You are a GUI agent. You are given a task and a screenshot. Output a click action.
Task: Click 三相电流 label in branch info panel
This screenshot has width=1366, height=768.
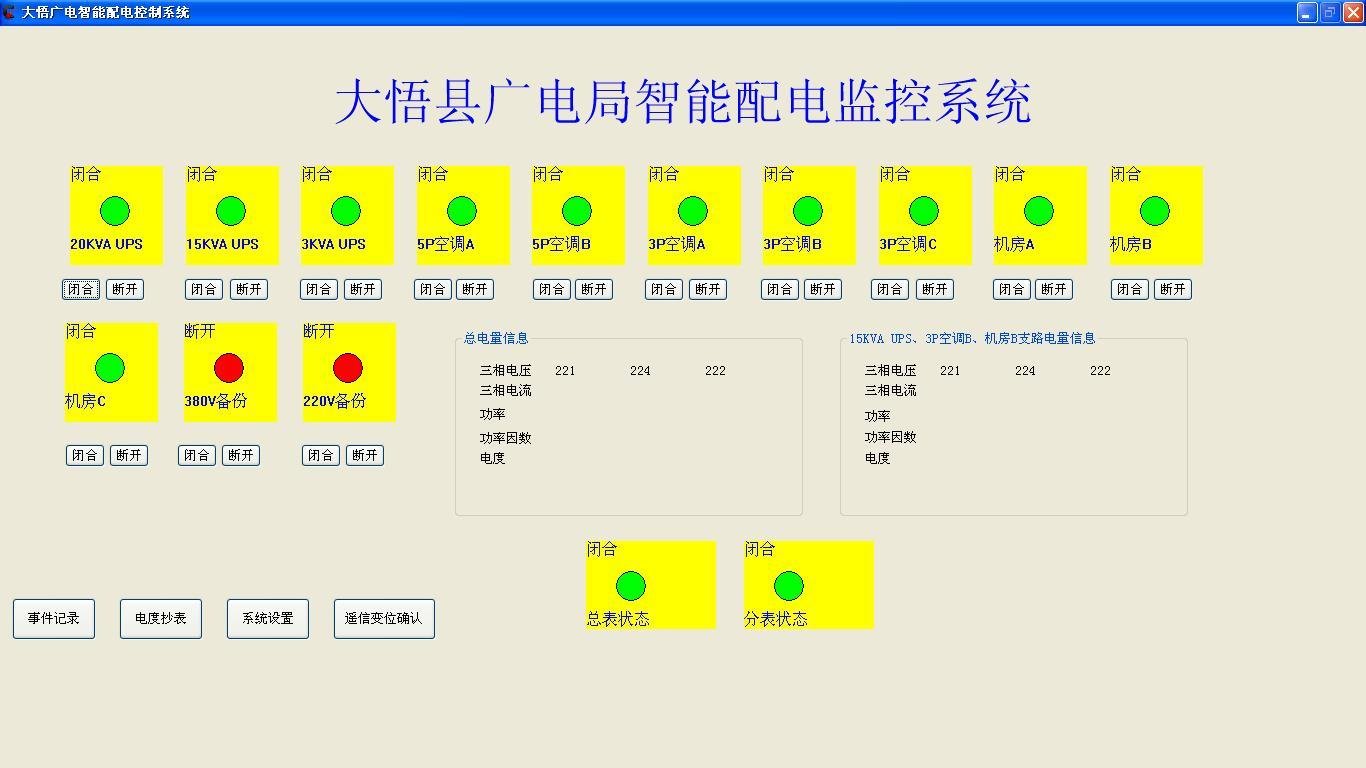tap(891, 390)
